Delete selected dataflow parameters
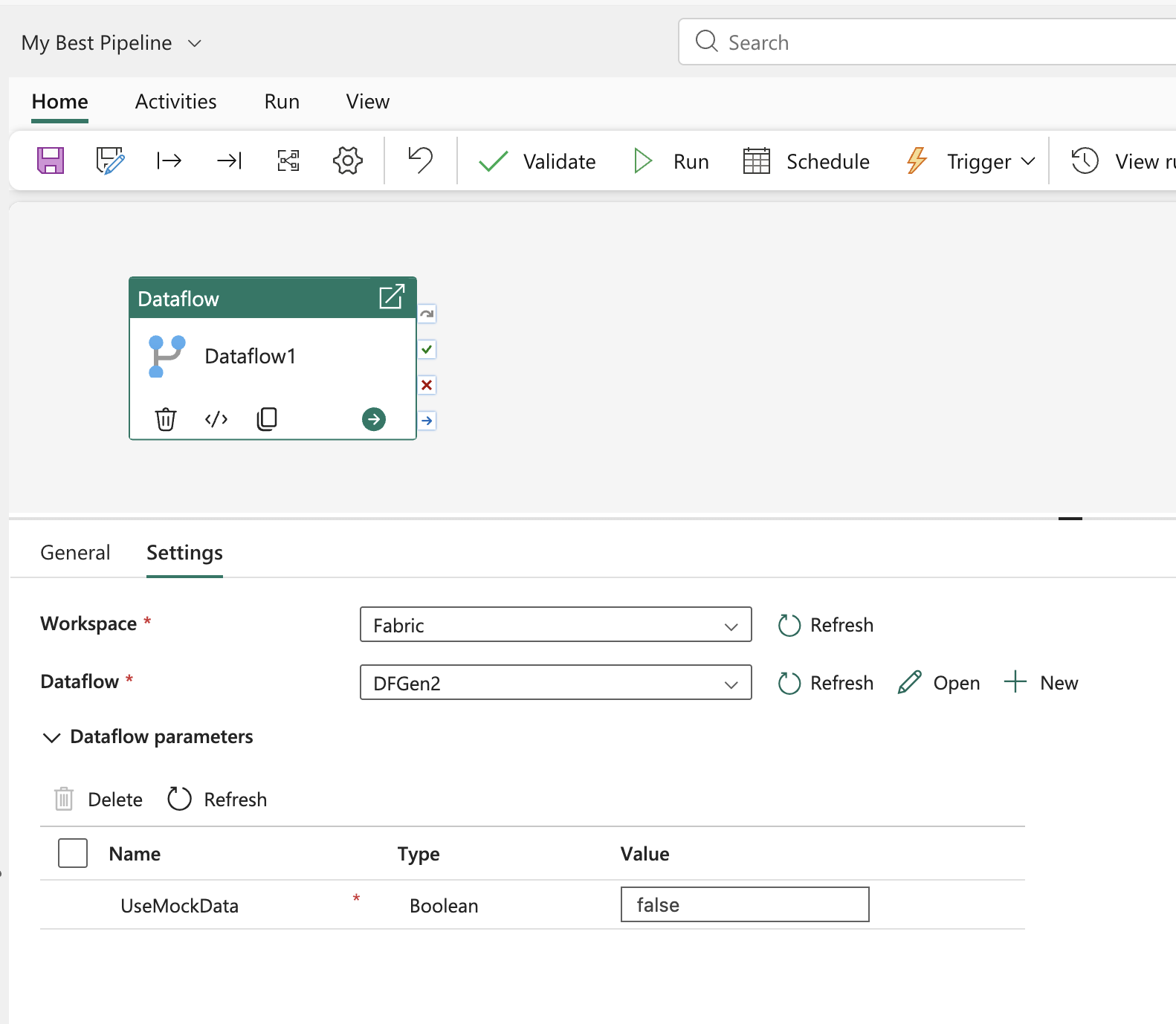This screenshot has height=1024, width=1176. click(98, 800)
